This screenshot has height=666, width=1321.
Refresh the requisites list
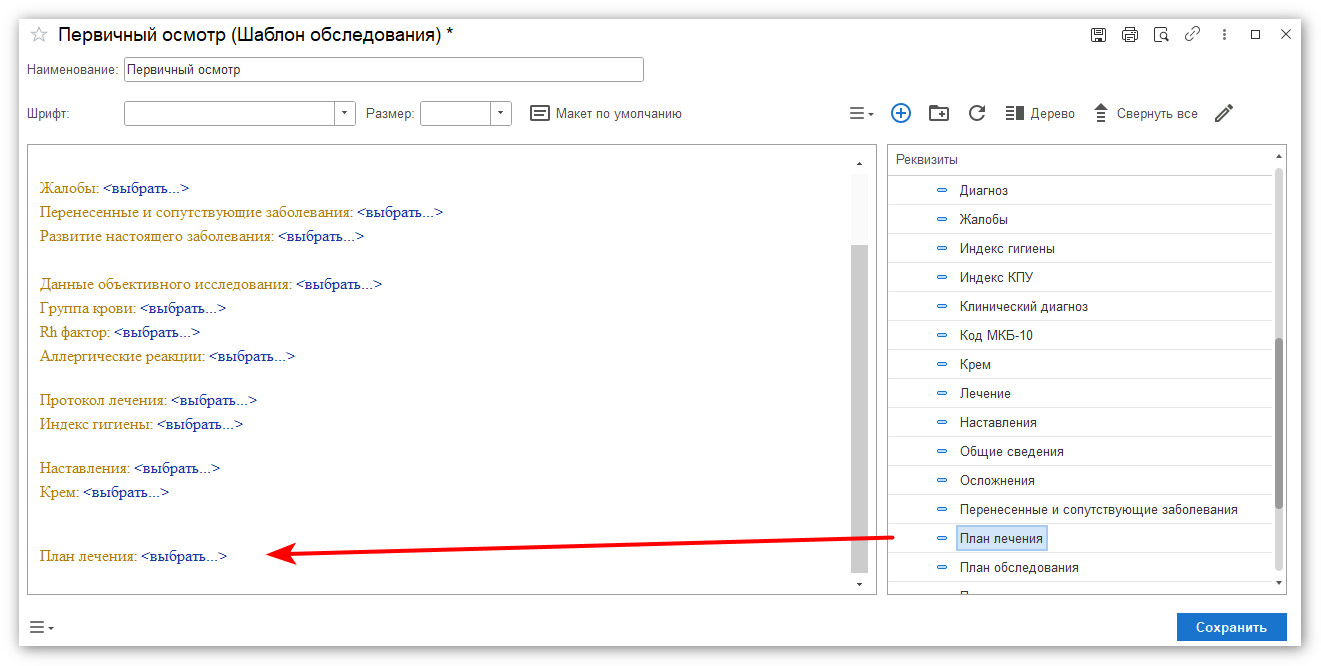[x=977, y=113]
